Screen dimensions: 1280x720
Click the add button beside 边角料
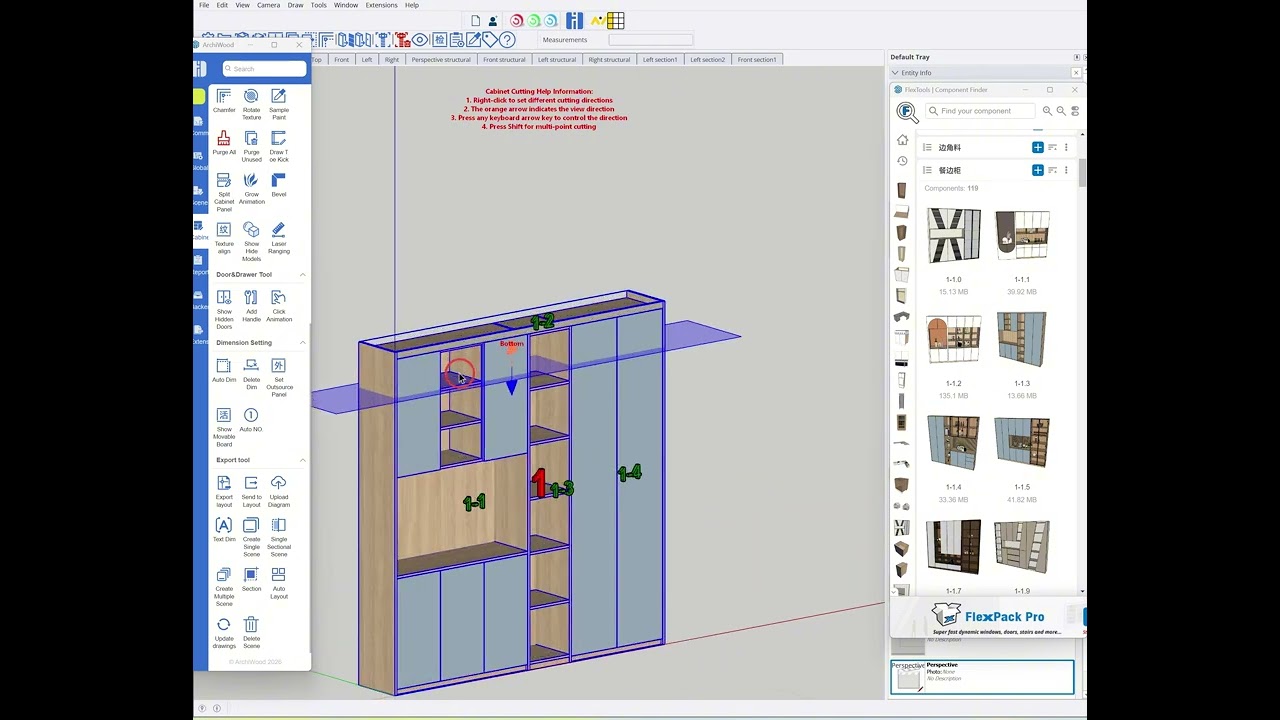[x=1038, y=147]
